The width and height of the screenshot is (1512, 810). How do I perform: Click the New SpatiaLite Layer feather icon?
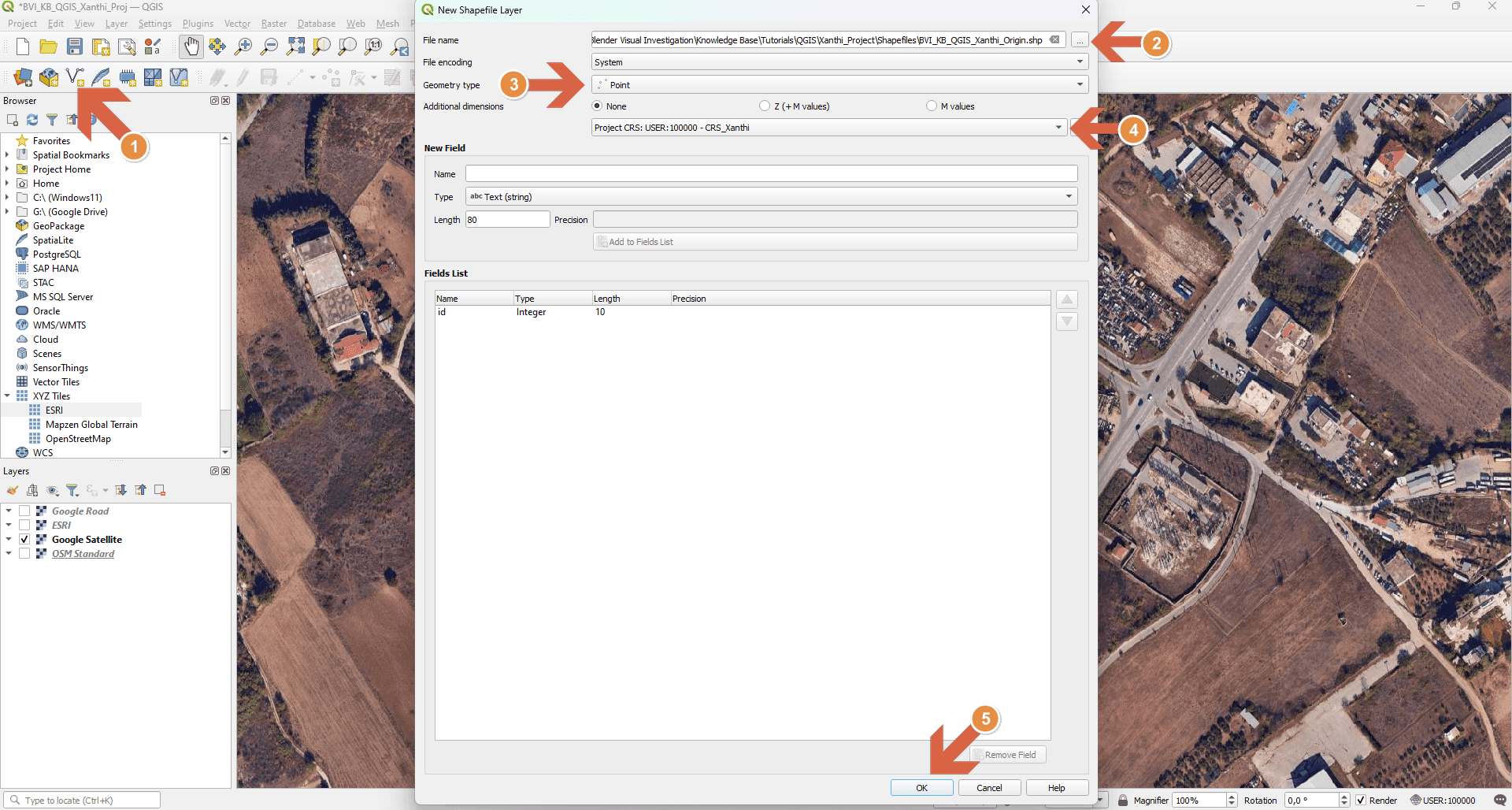[x=101, y=77]
